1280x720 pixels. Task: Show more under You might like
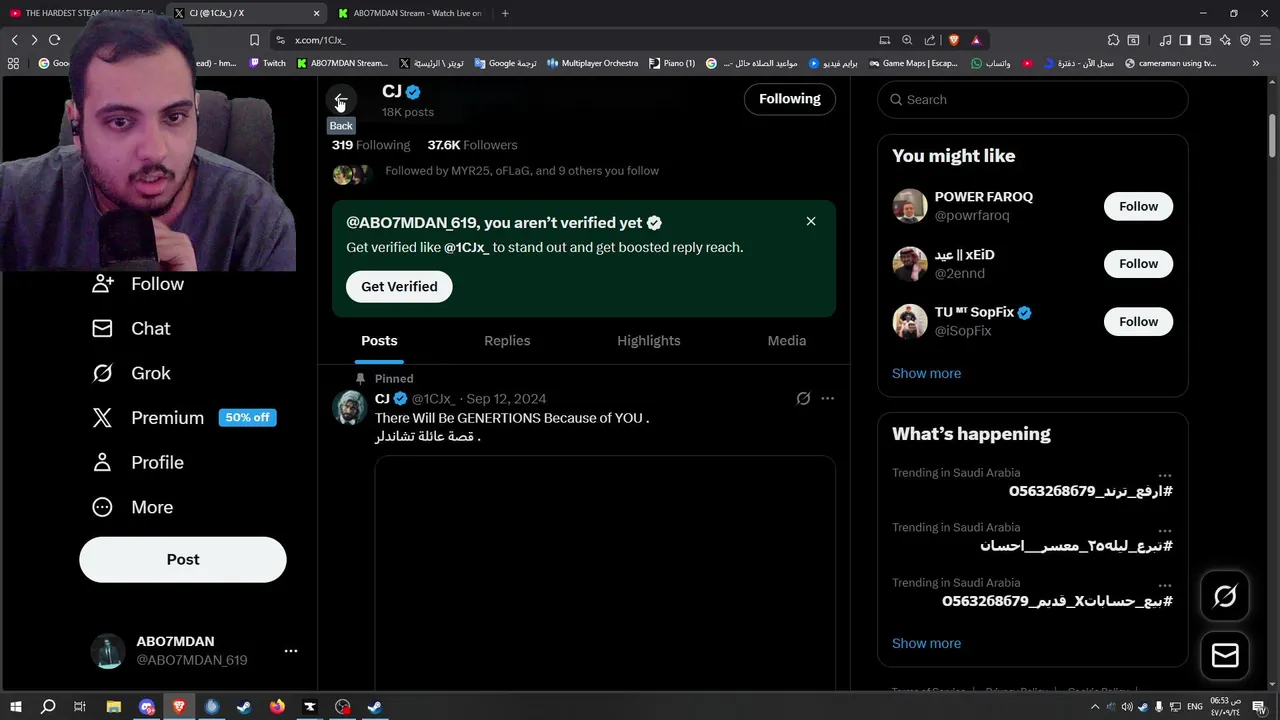[926, 373]
